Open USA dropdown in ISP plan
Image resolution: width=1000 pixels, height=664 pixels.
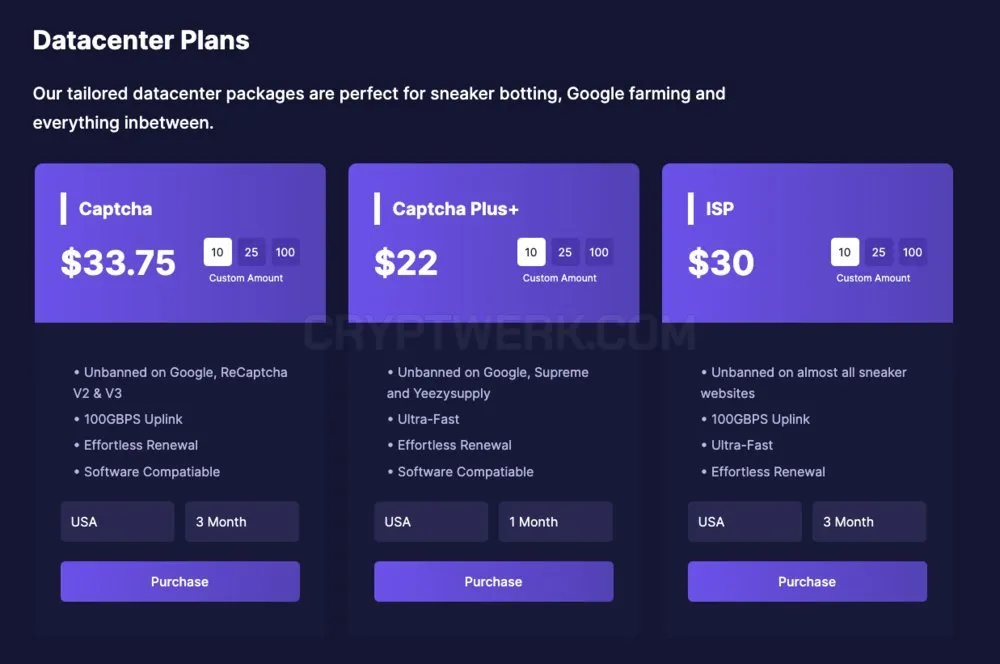tap(745, 522)
